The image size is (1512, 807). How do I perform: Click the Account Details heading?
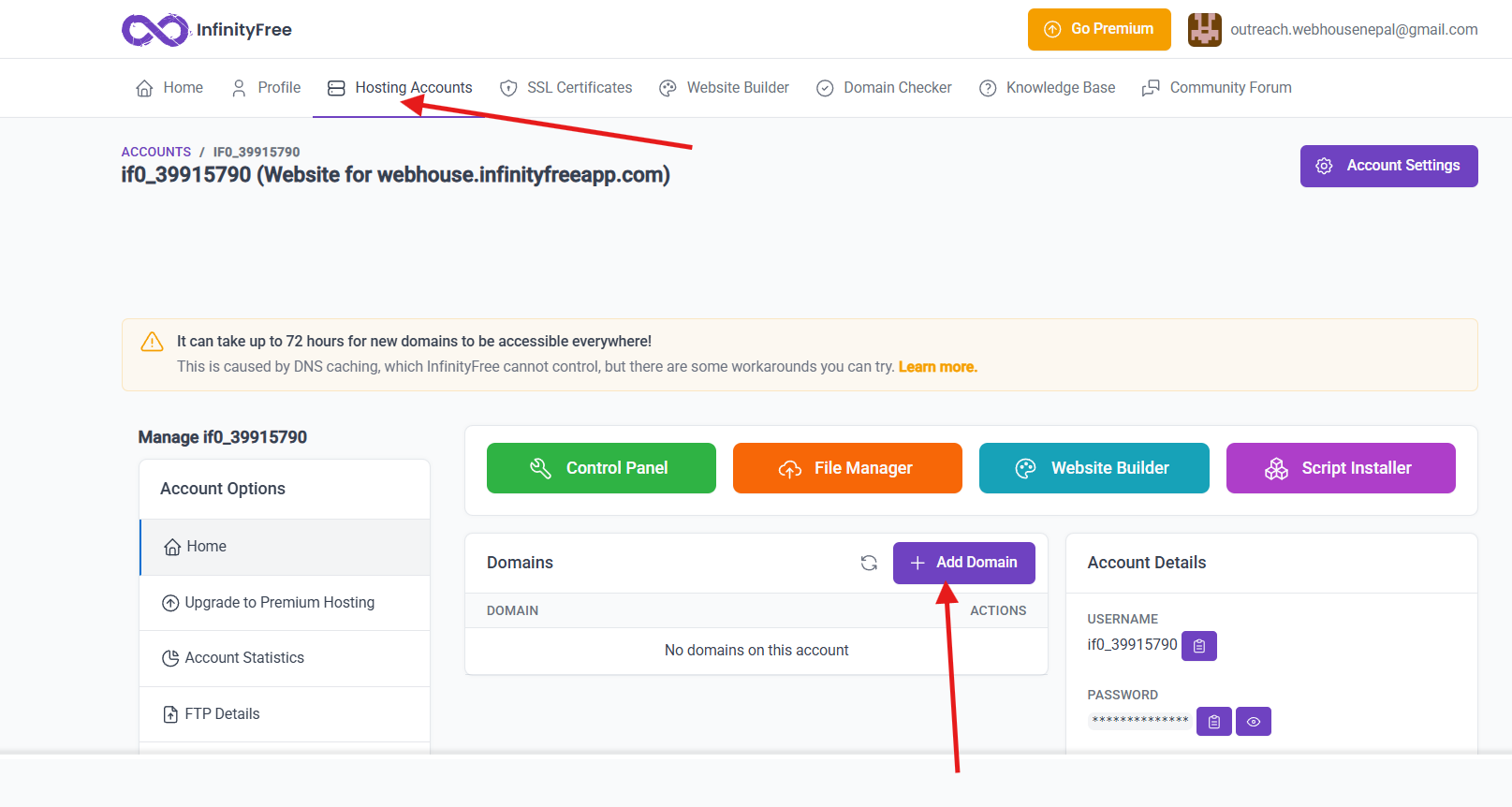click(1147, 563)
